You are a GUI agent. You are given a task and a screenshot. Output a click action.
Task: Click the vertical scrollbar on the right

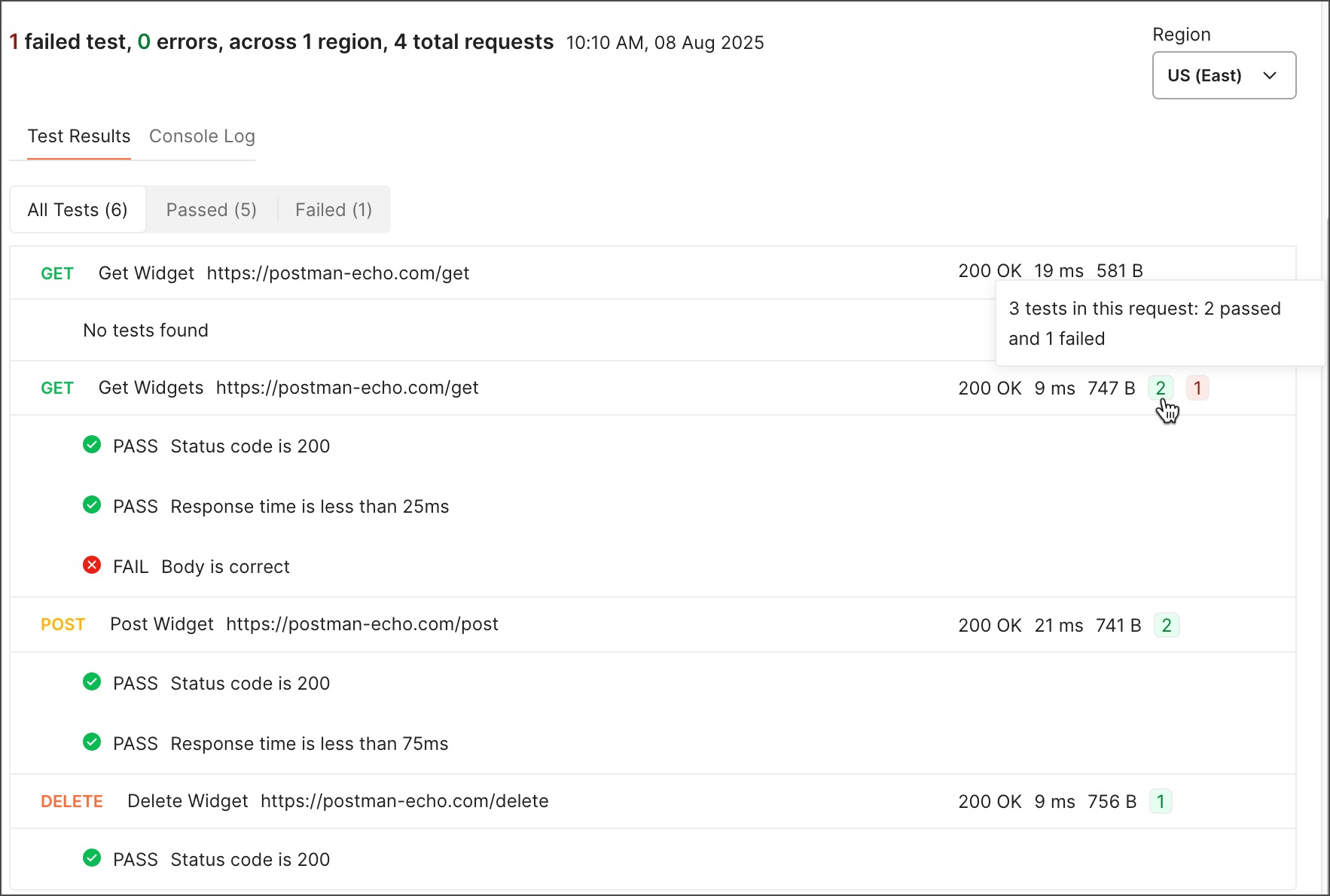pos(1325,482)
